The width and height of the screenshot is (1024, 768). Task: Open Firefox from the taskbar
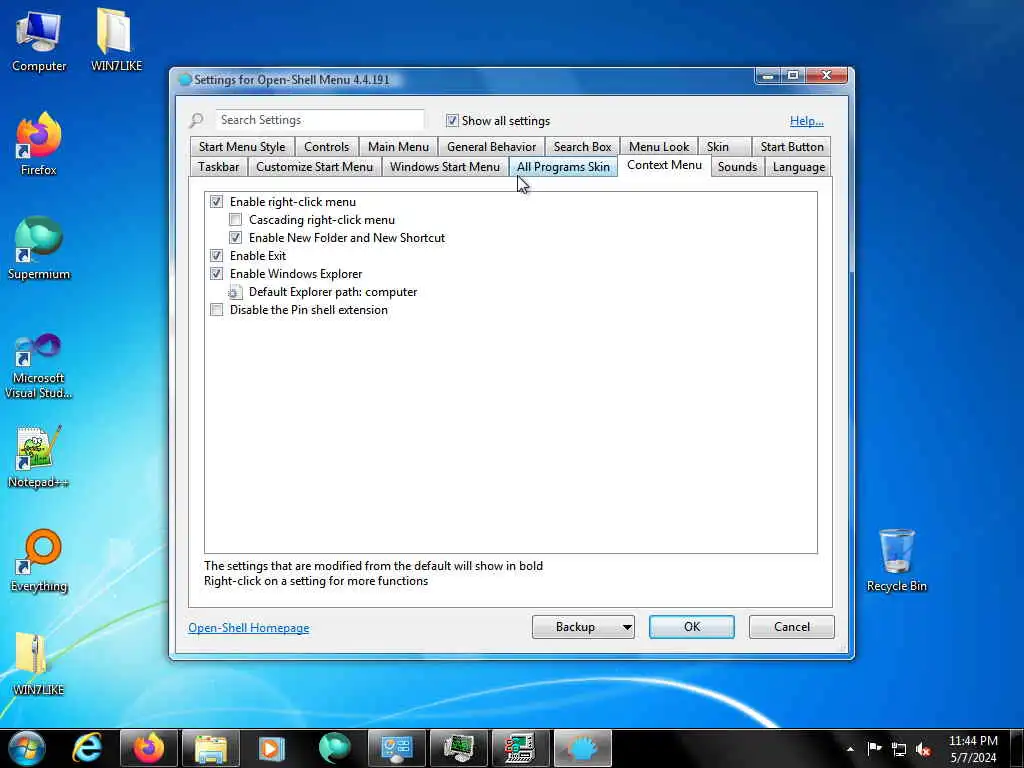(x=149, y=748)
